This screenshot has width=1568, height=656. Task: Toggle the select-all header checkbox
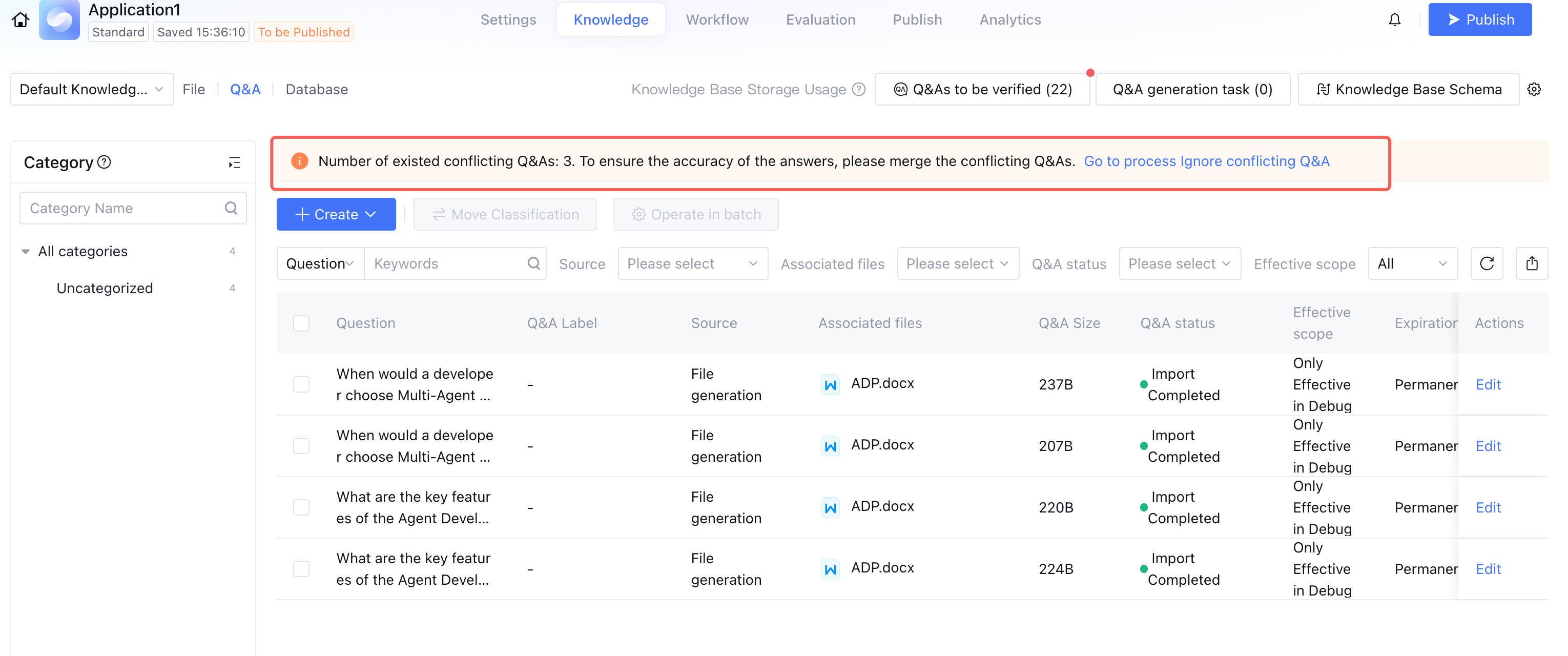301,323
